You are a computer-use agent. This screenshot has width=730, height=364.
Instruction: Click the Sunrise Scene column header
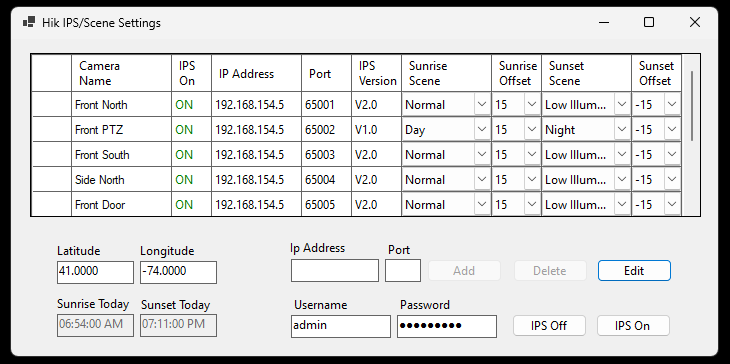coord(446,73)
